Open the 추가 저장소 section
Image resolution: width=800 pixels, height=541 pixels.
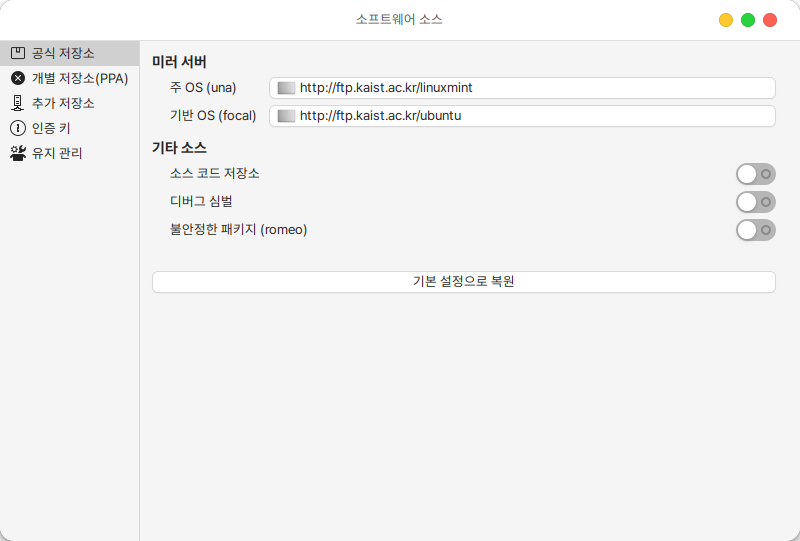tap(63, 103)
